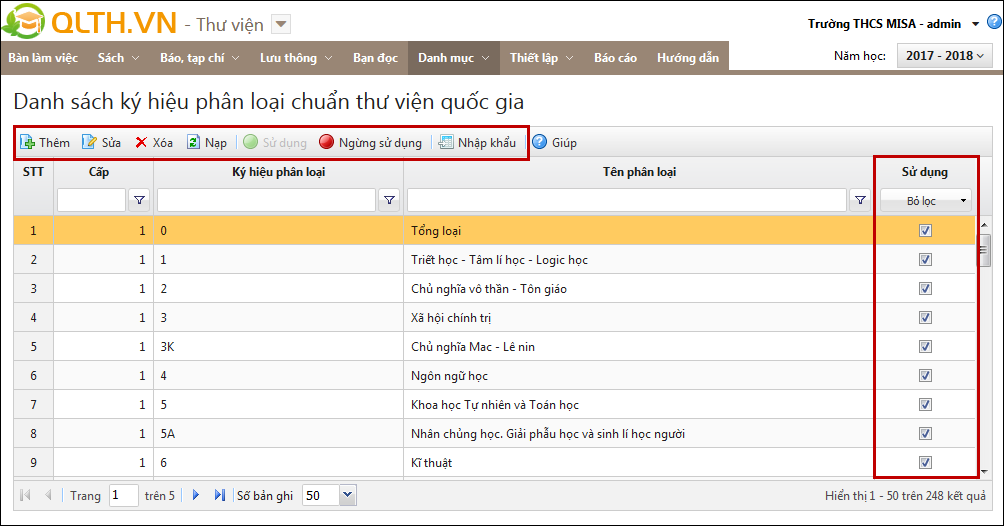1004x526 pixels.
Task: Click the Tên phân loại filter input
Action: (627, 200)
